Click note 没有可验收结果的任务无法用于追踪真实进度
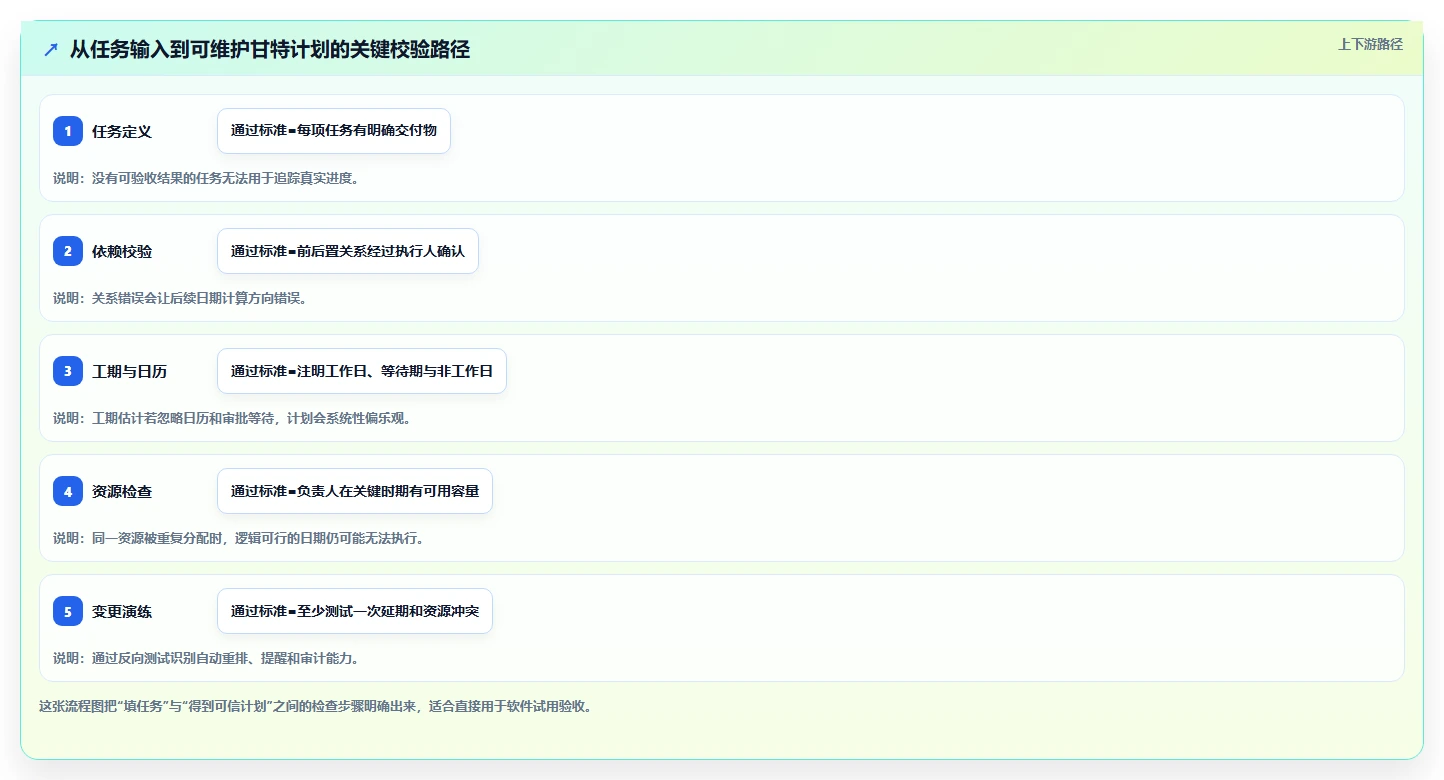The height and width of the screenshot is (780, 1444). [x=206, y=178]
